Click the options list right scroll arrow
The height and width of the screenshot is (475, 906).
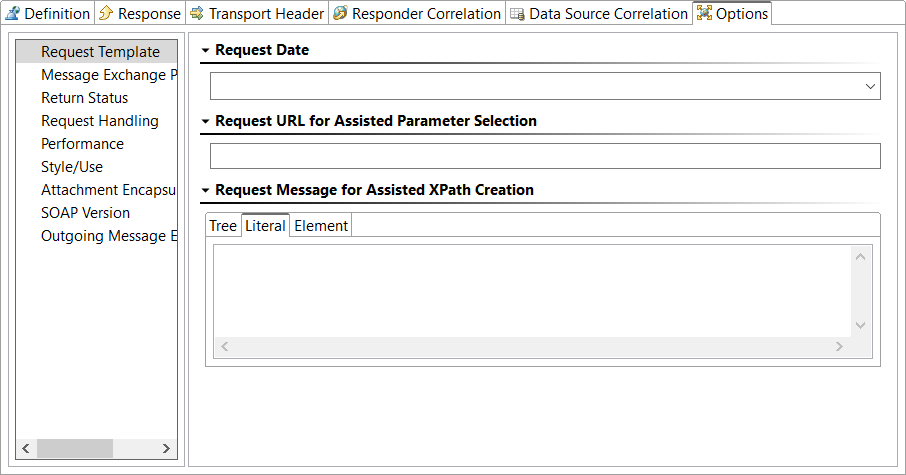166,448
